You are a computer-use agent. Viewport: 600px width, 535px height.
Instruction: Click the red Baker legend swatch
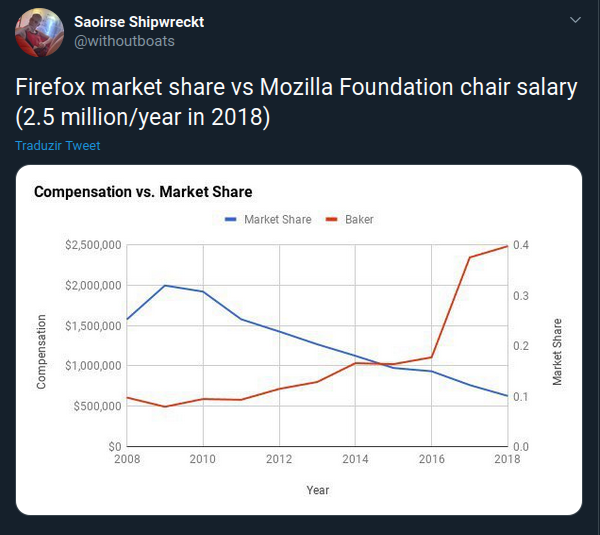333,220
